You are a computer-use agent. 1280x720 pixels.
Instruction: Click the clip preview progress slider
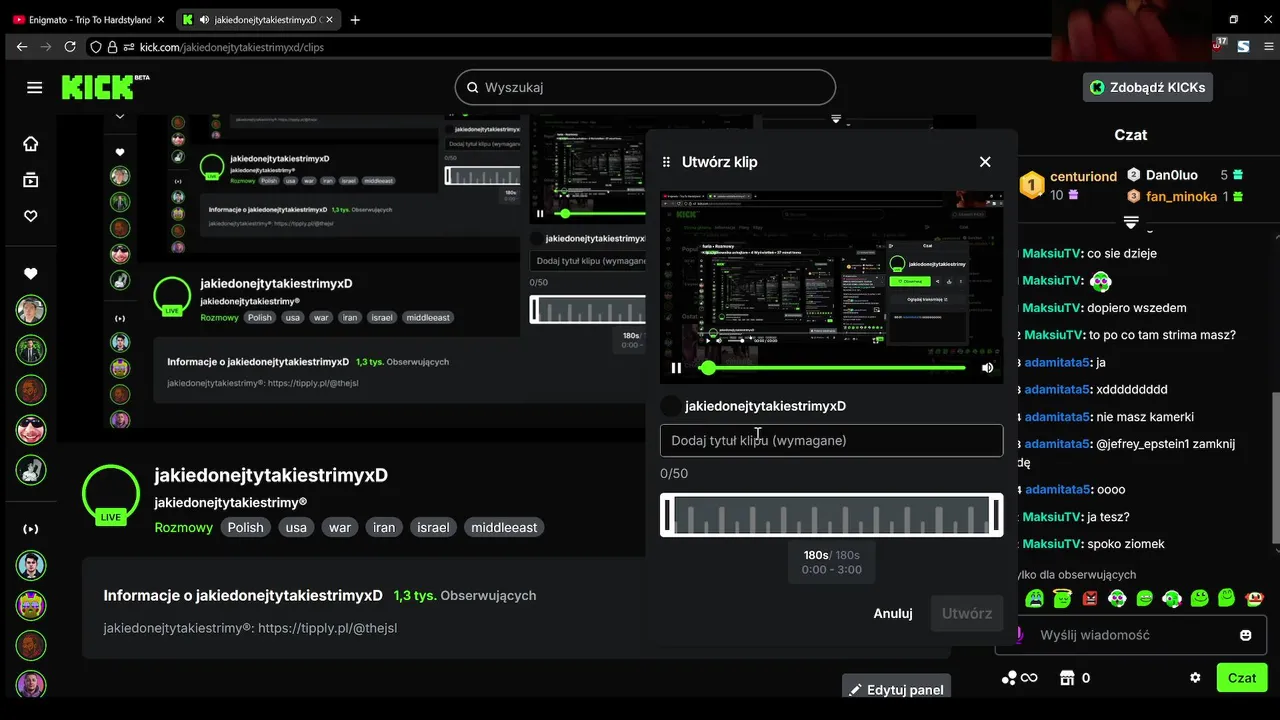(x=832, y=368)
